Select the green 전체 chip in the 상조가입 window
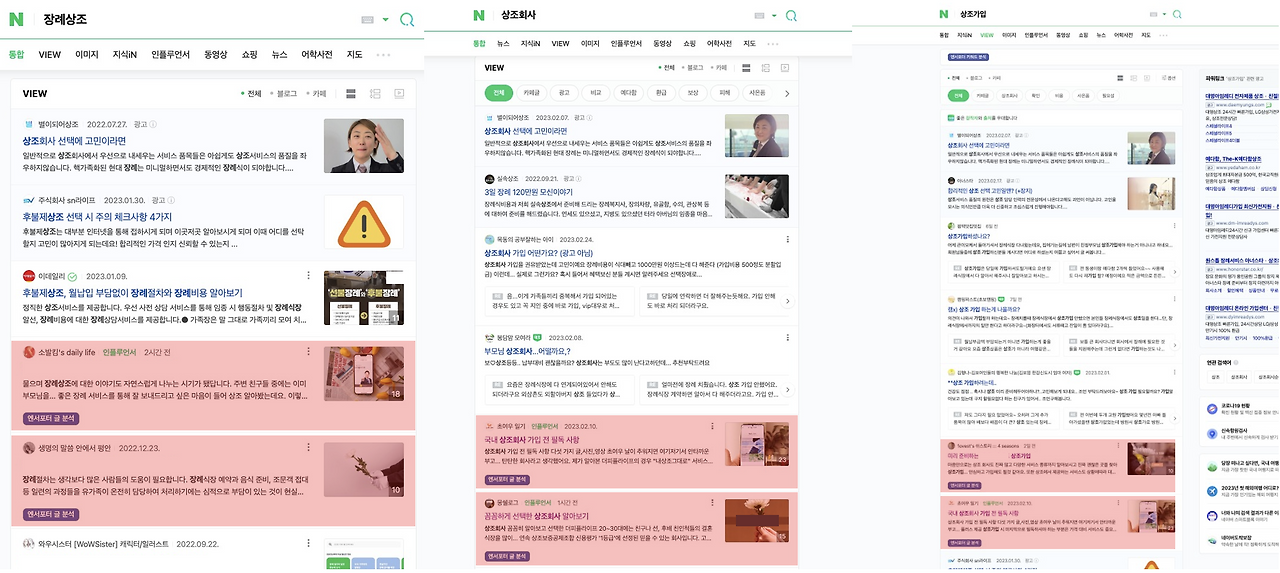 coord(958,96)
